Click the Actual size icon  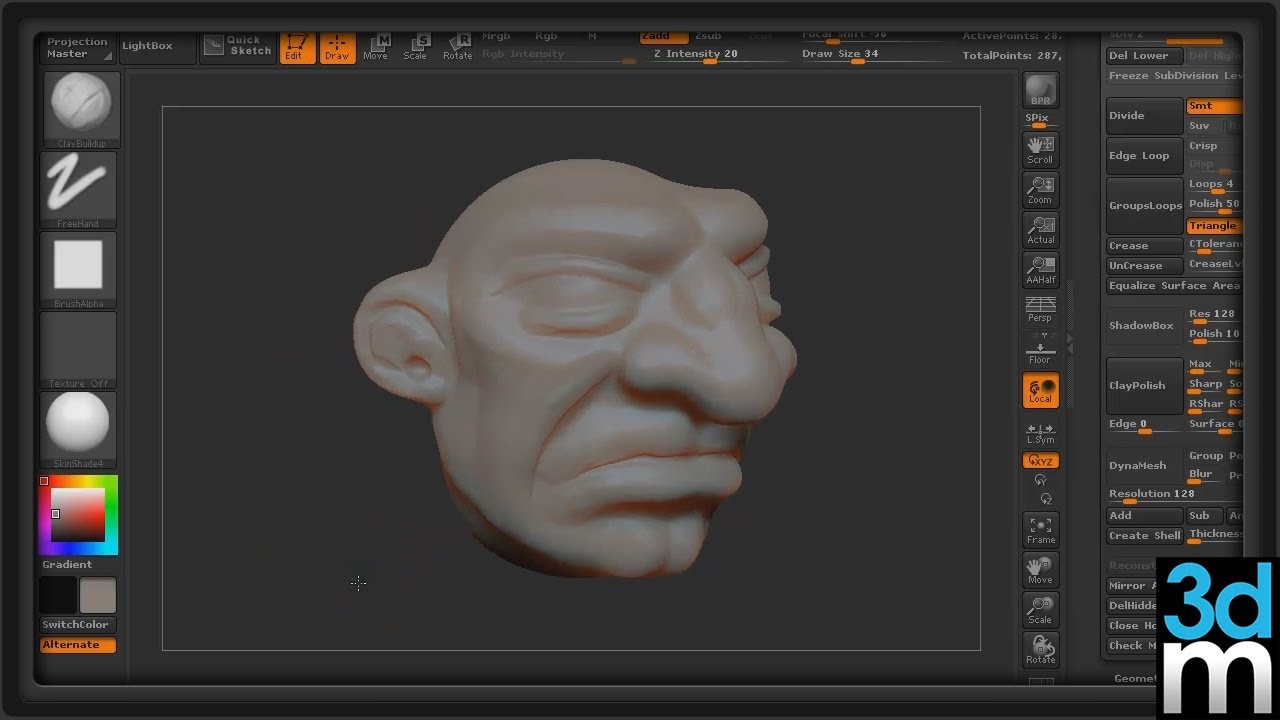(1041, 230)
